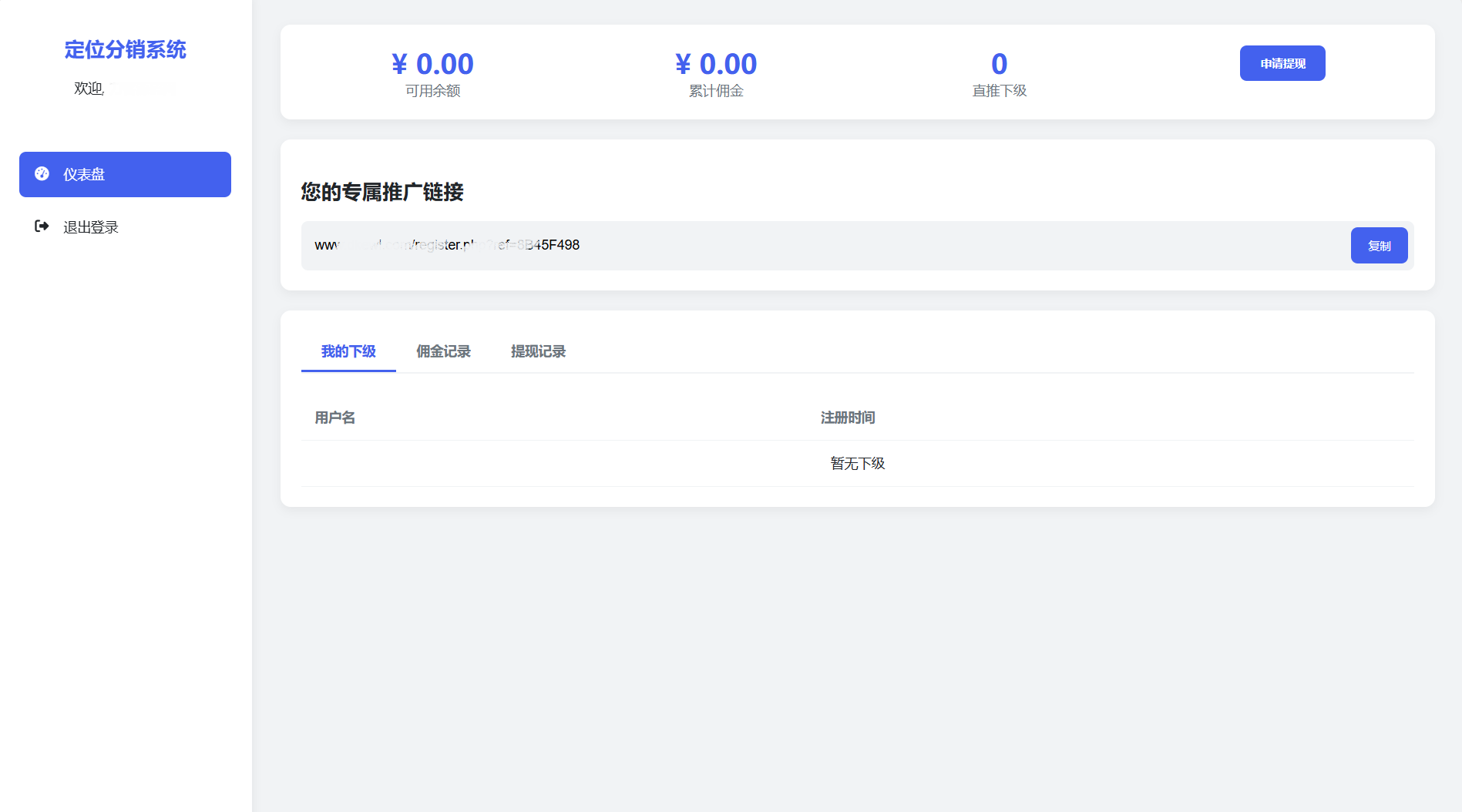Click the 可用余额 amount value
Image resolution: width=1462 pixels, height=812 pixels.
[432, 64]
